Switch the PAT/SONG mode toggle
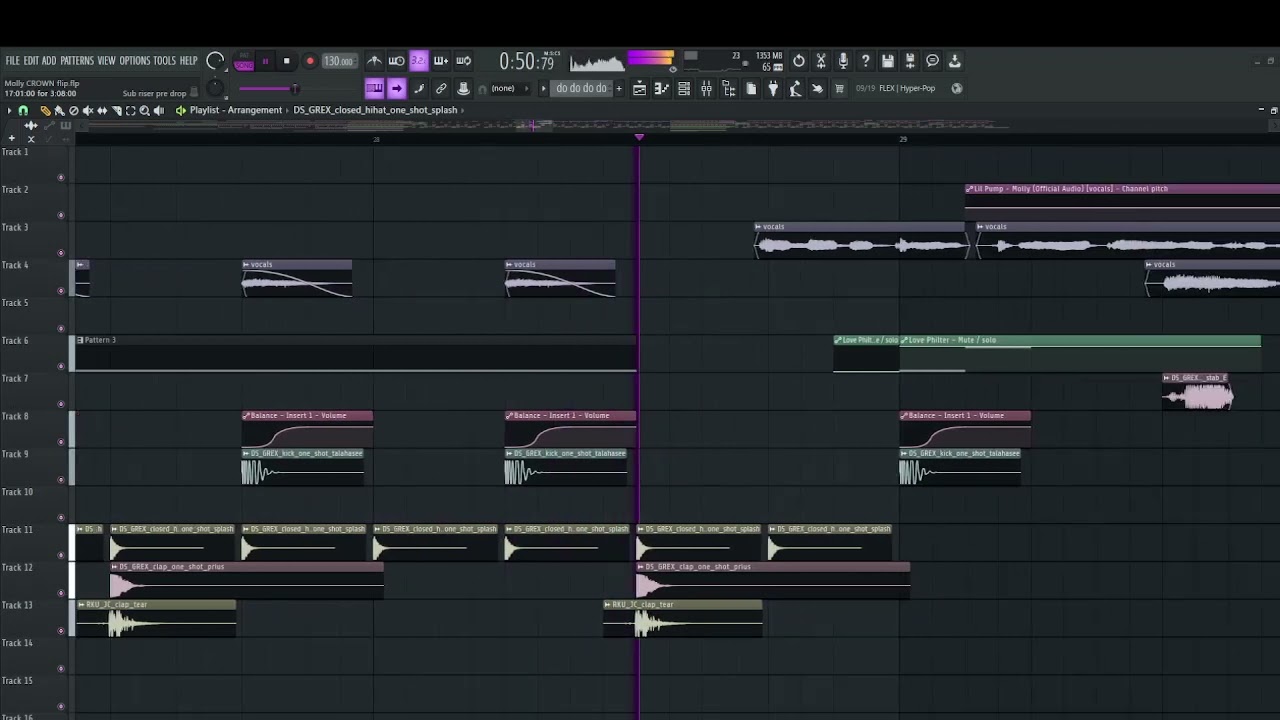 [244, 61]
